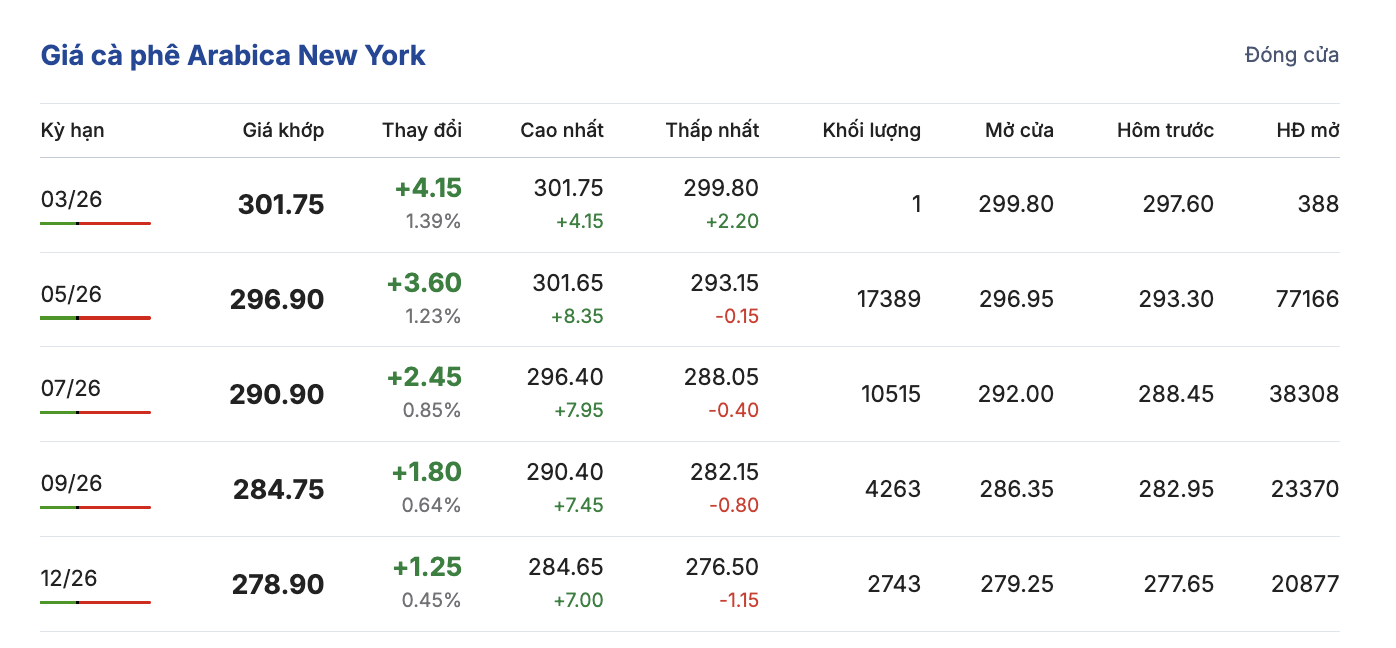1396x648 pixels.
Task: Select the Giá khớp column header
Action: point(283,130)
